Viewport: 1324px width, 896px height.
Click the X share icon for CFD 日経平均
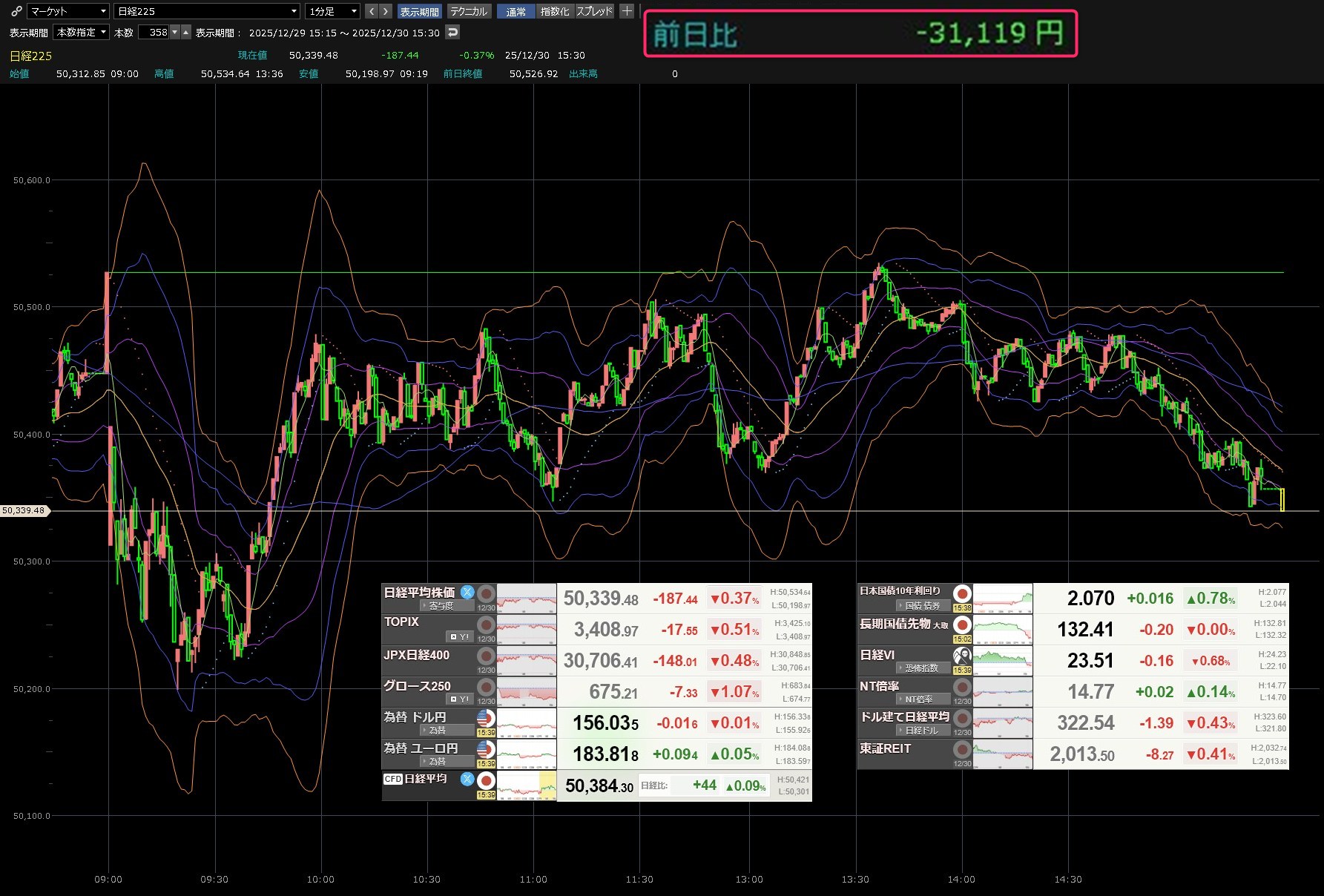(467, 779)
